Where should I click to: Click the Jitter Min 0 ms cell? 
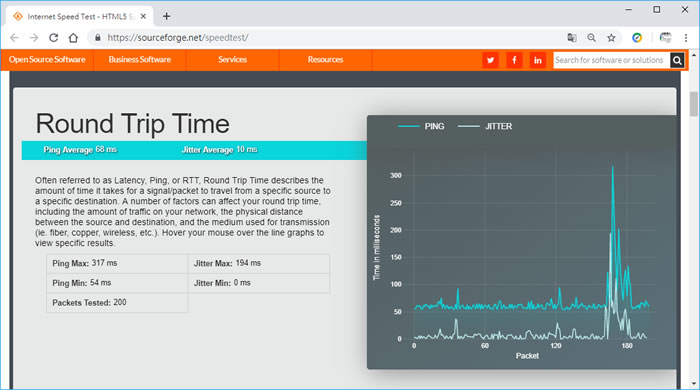(258, 283)
